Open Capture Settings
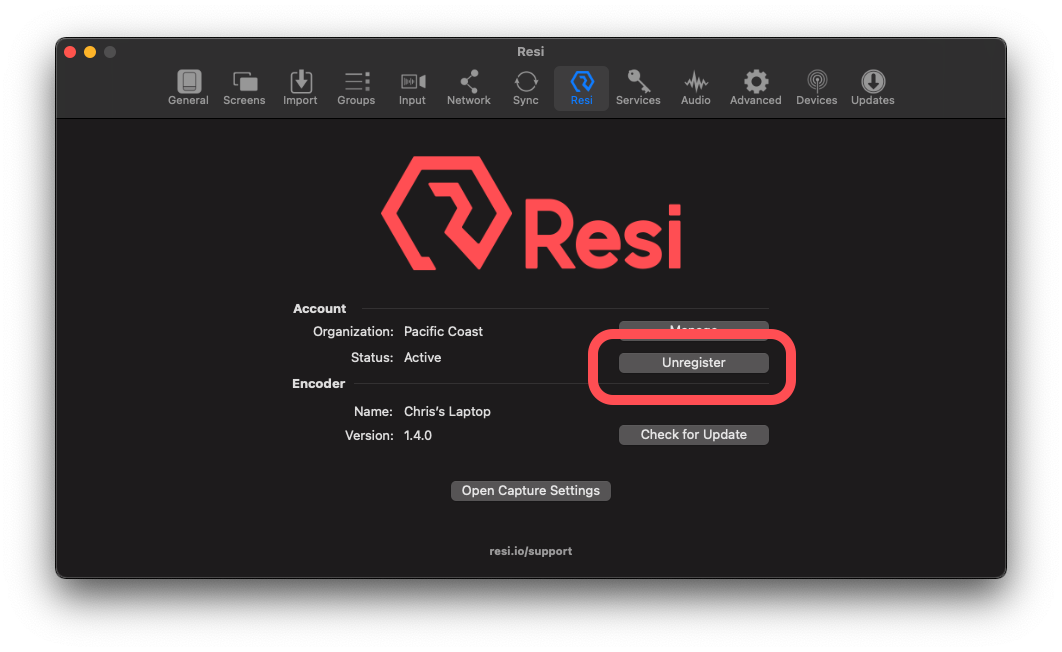This screenshot has height=652, width=1062. click(x=530, y=490)
